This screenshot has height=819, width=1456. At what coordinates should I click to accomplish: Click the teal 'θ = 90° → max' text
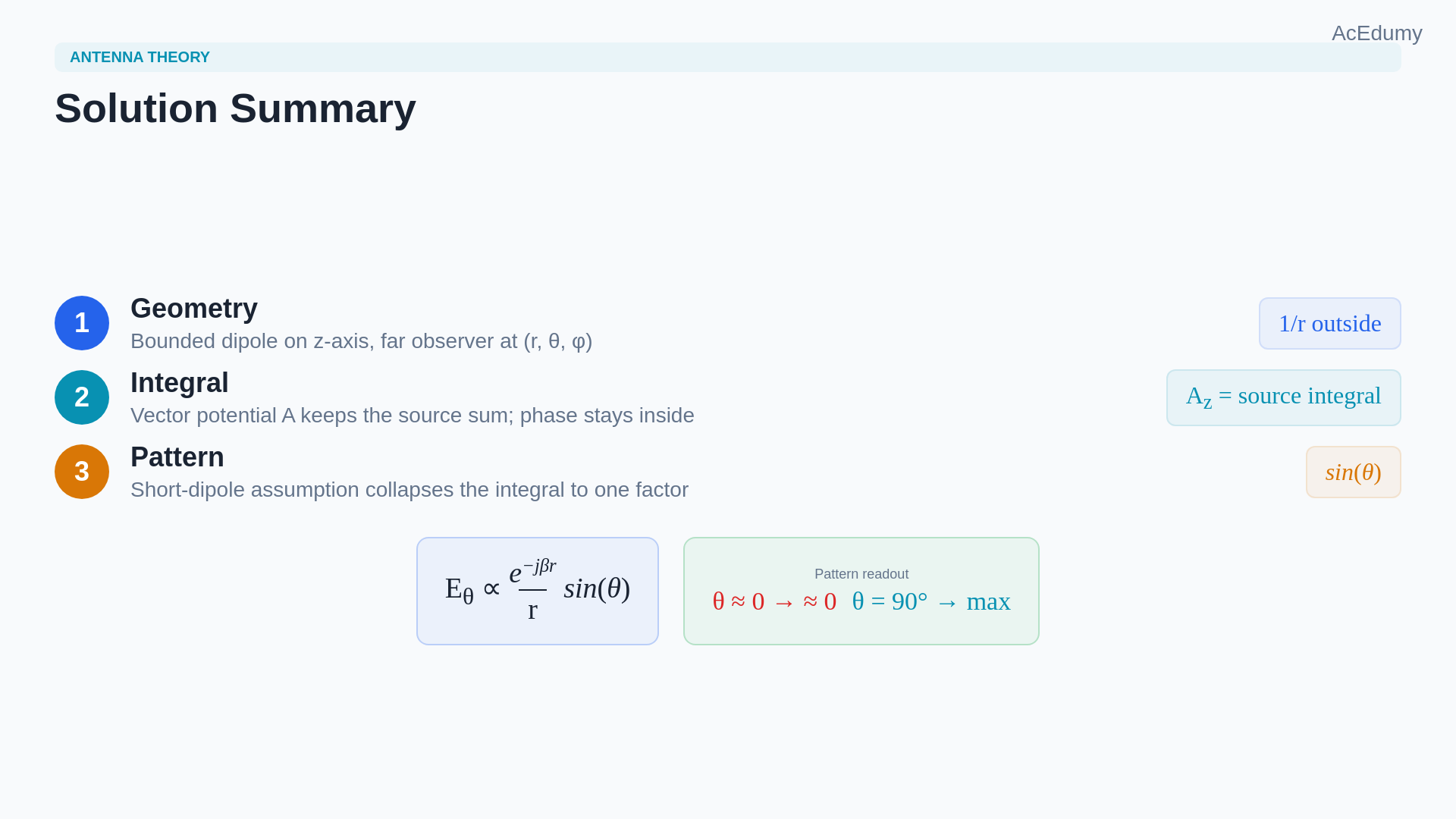[x=931, y=601]
